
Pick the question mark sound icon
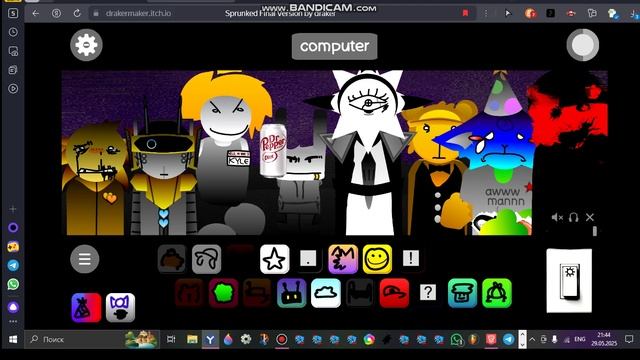click(x=428, y=292)
